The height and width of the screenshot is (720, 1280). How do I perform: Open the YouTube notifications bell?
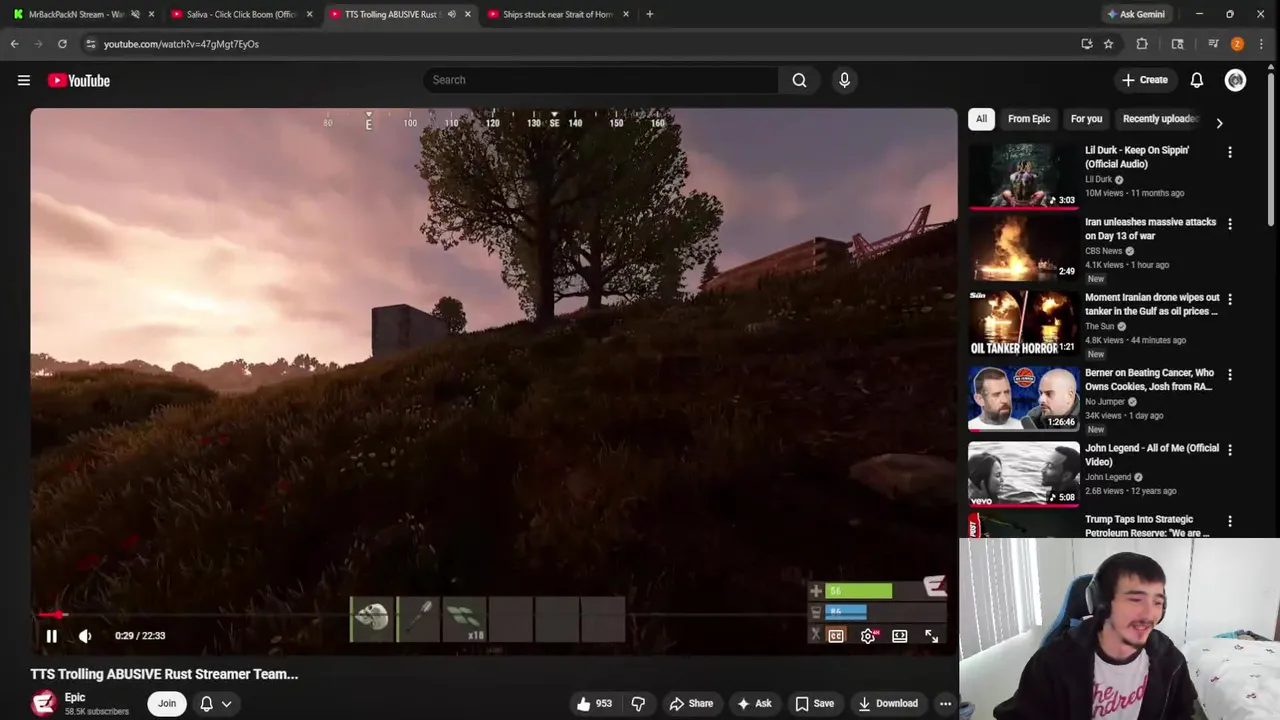pyautogui.click(x=1196, y=80)
